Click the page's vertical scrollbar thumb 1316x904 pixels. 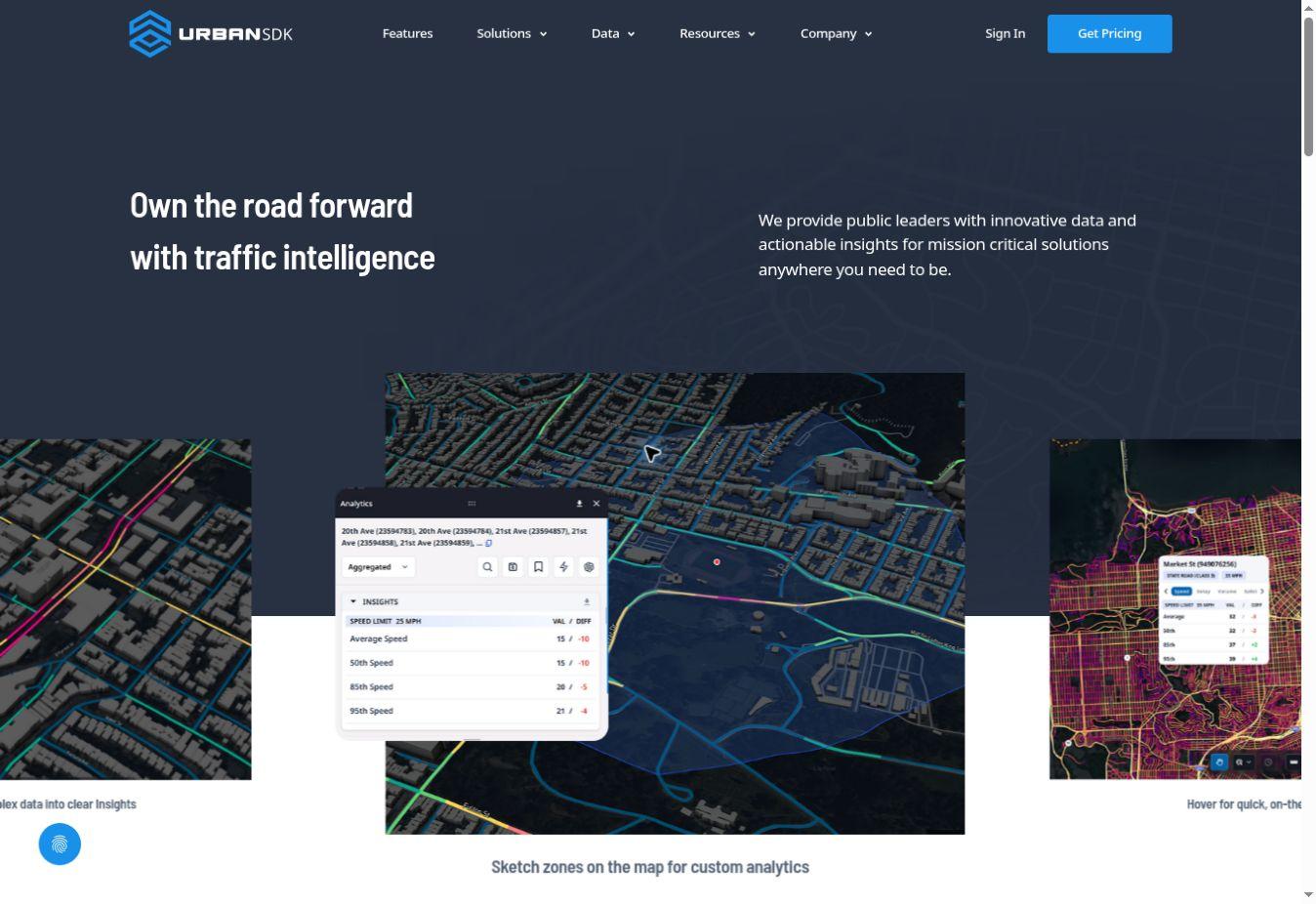pyautogui.click(x=1308, y=86)
